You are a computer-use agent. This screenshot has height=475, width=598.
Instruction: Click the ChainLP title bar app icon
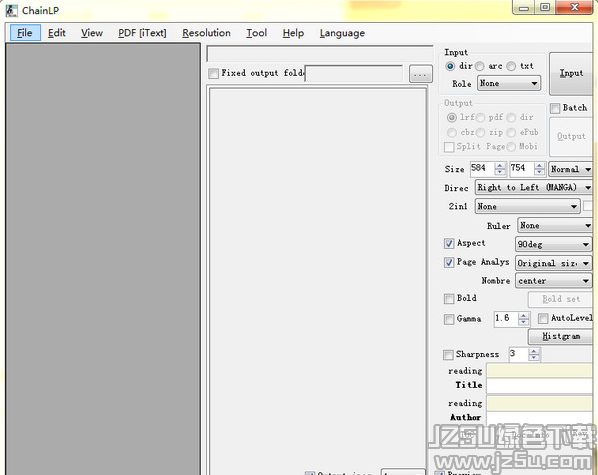click(11, 10)
